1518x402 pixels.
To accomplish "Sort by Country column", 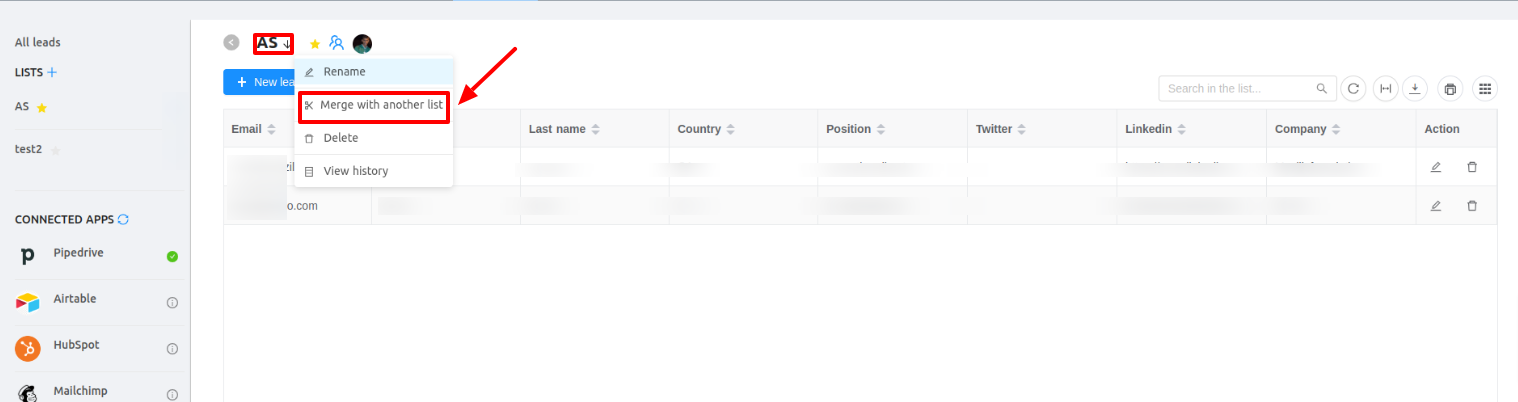I will pos(730,130).
